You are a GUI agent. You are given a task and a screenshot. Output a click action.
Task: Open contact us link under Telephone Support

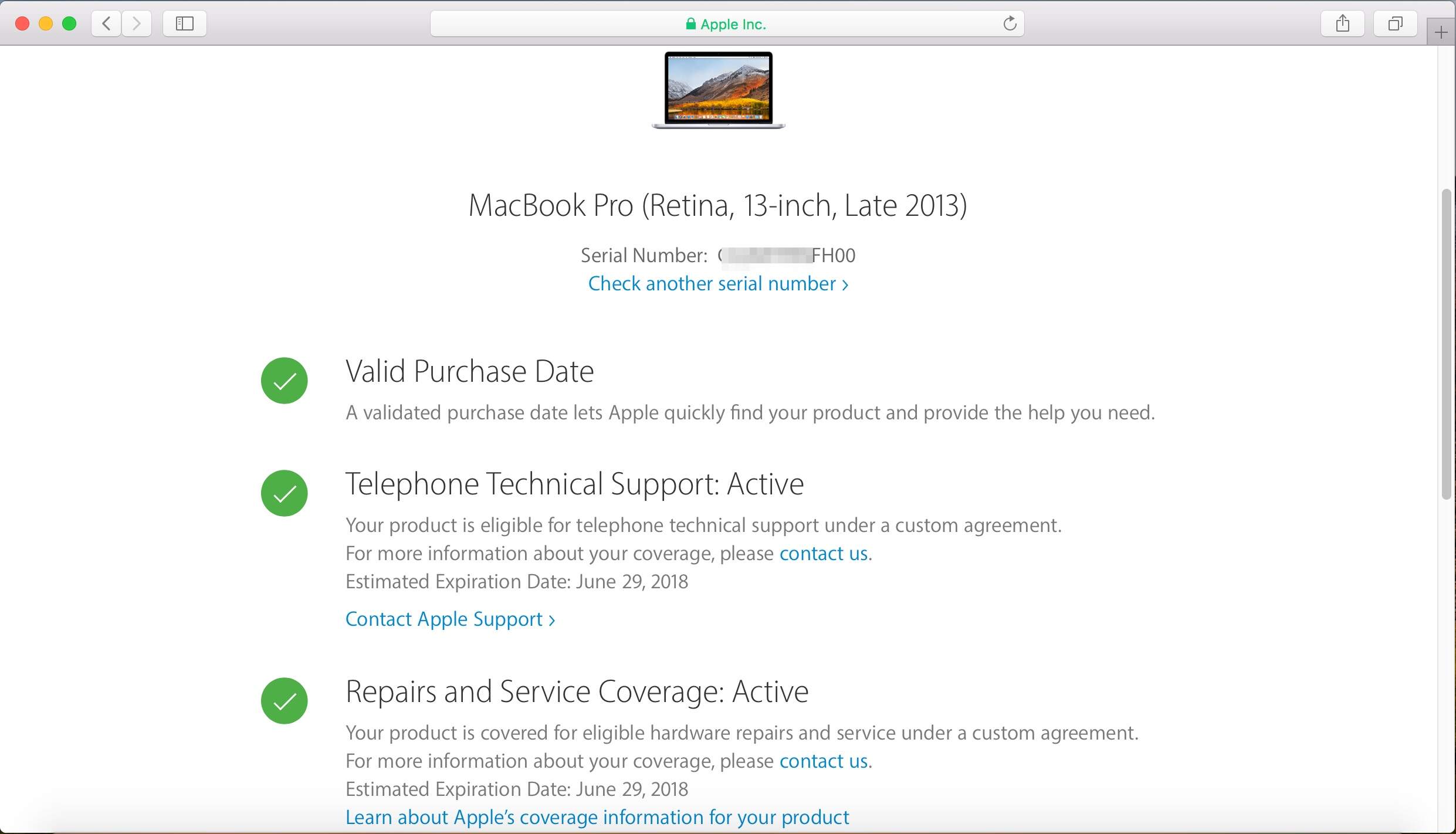pos(823,554)
